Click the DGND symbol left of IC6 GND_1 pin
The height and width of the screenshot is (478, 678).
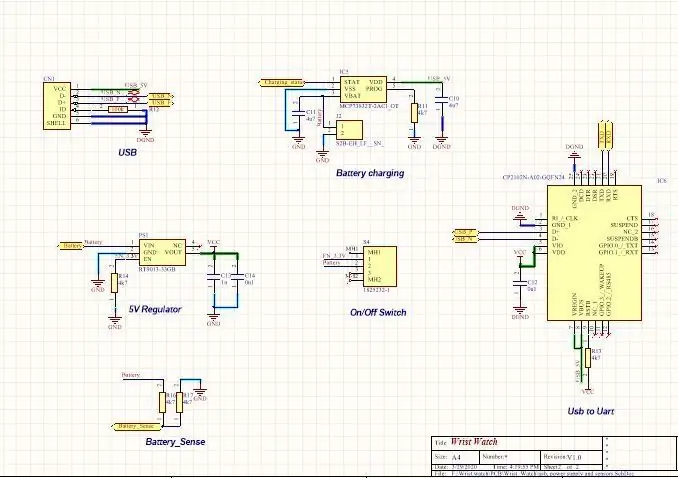click(520, 213)
